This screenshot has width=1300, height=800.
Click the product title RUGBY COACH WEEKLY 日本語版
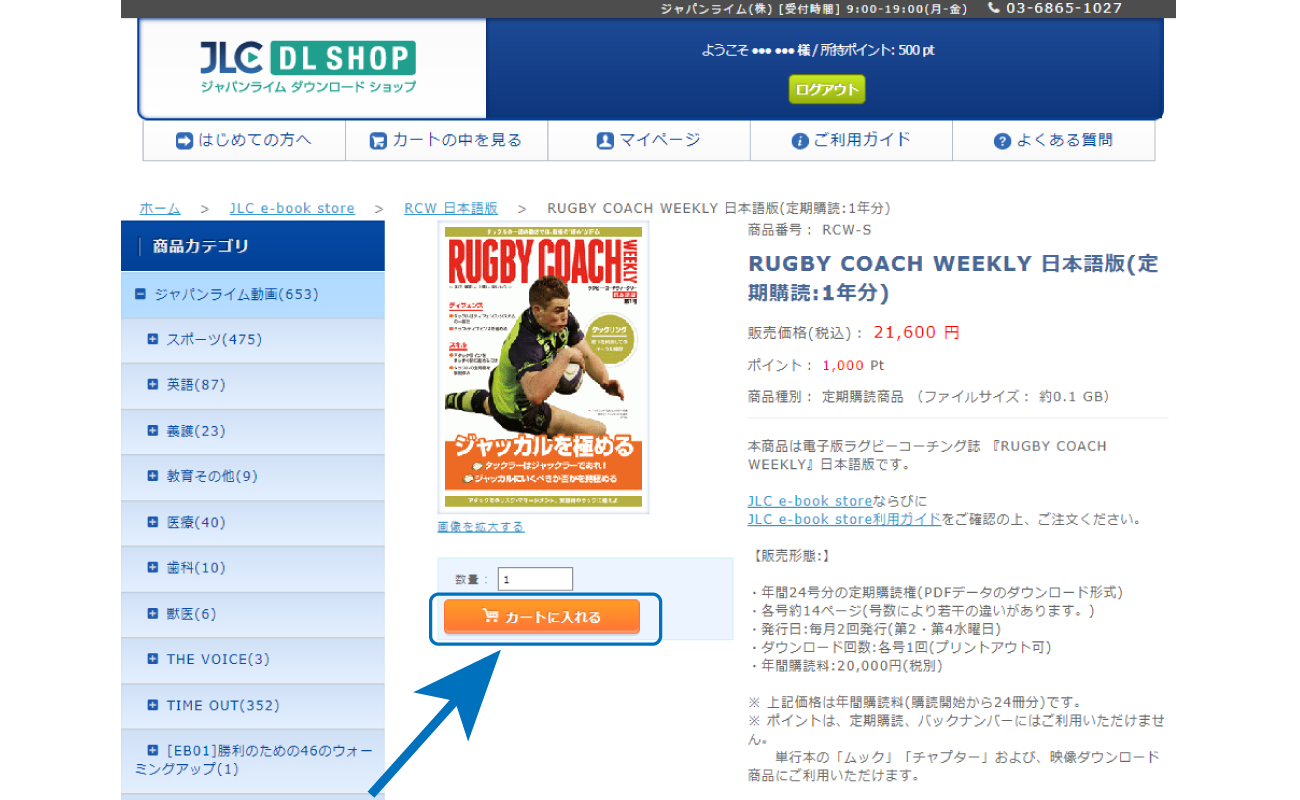pyautogui.click(x=952, y=278)
